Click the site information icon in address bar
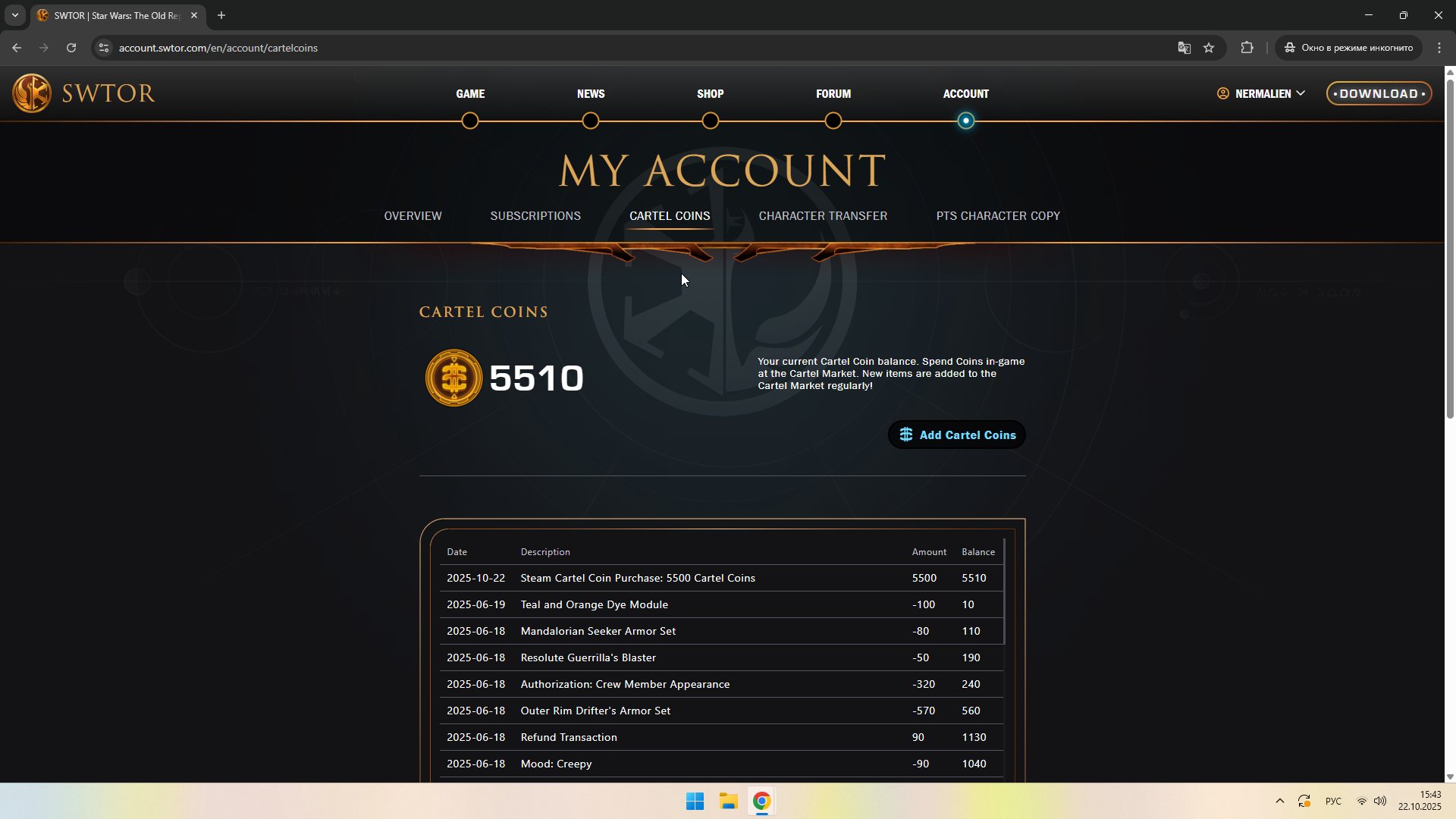 click(104, 48)
